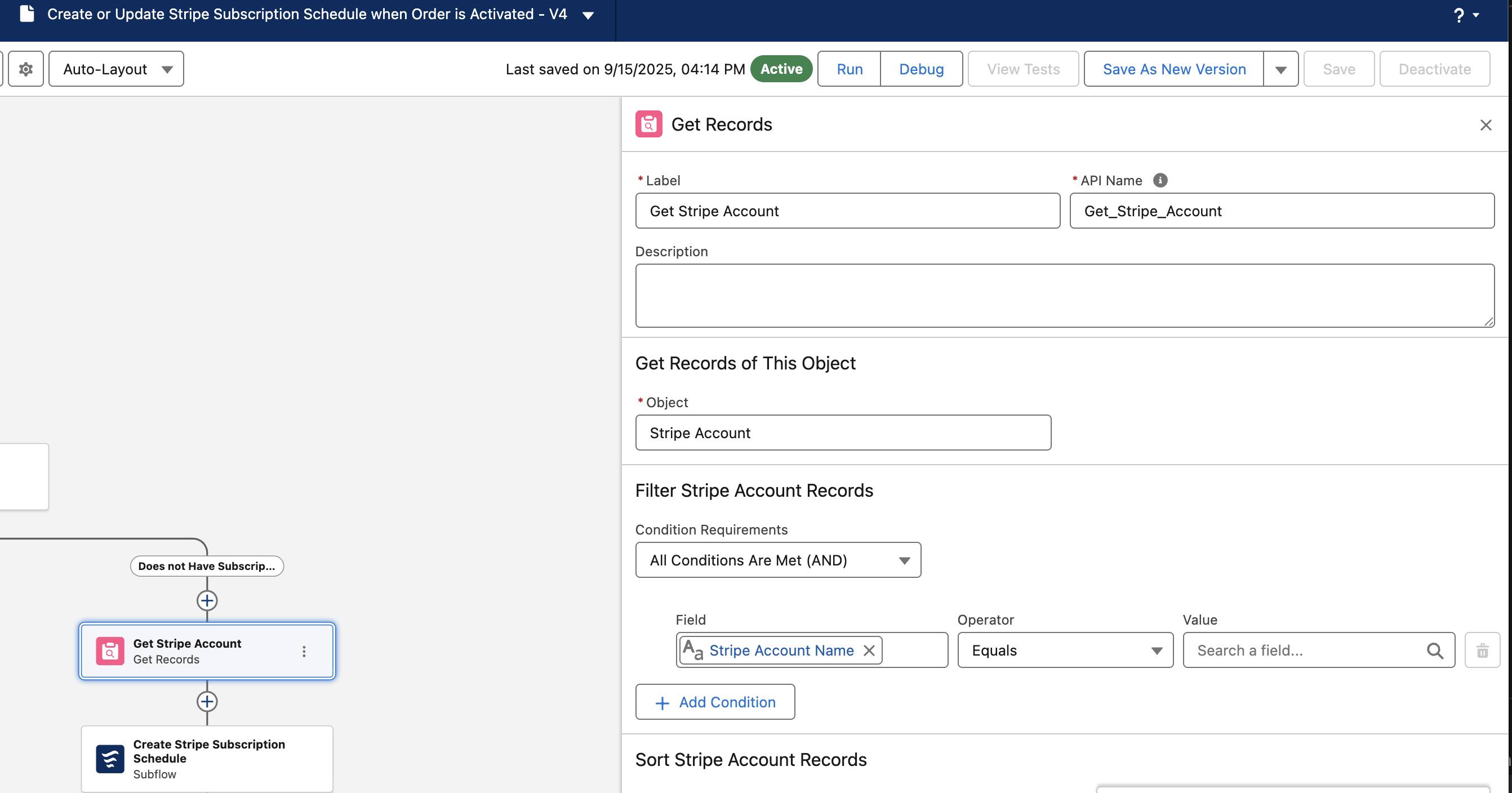Click the Run button
This screenshot has height=793, width=1512.
point(849,69)
